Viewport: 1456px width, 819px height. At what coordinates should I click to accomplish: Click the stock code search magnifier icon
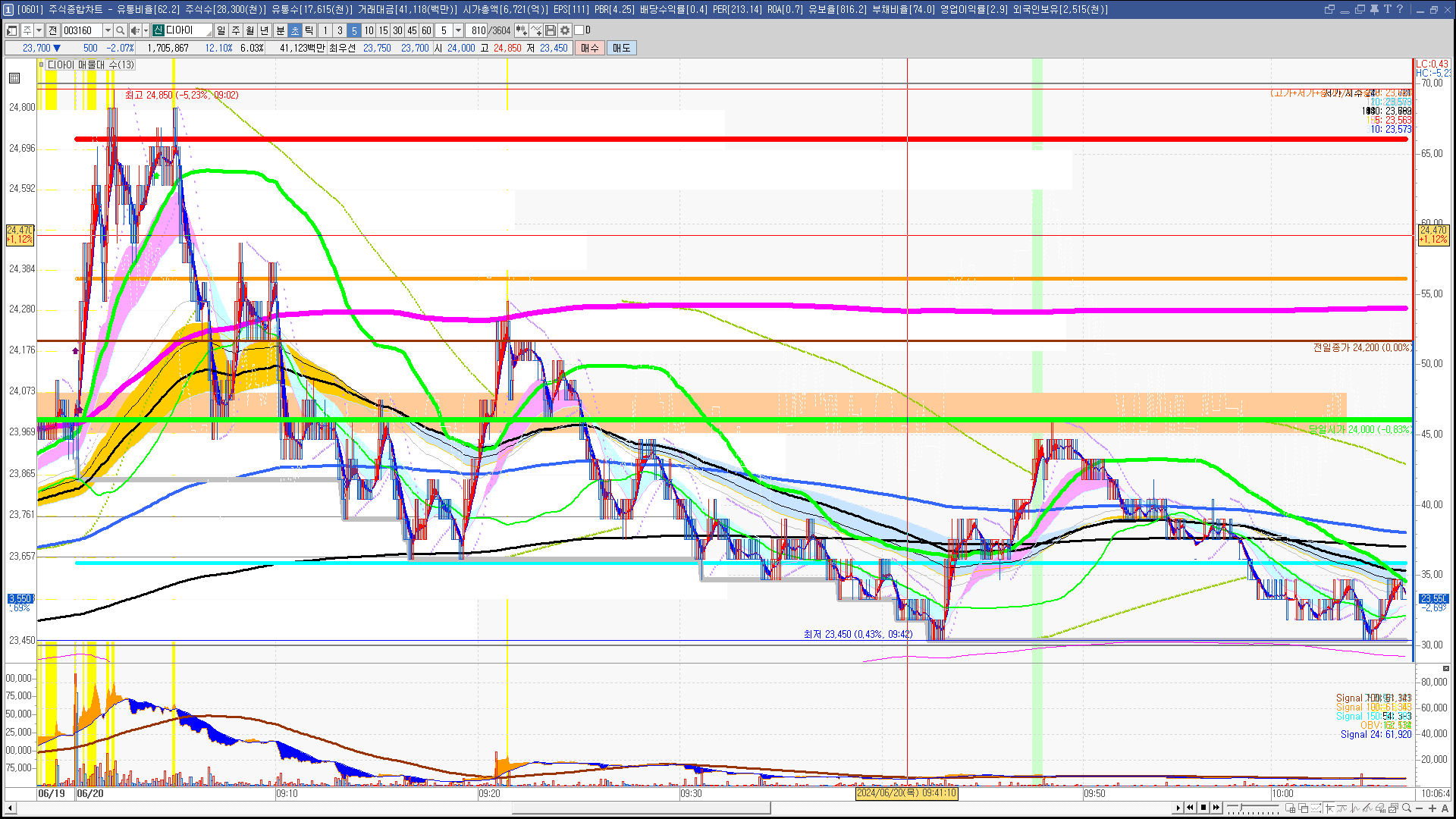click(x=120, y=30)
